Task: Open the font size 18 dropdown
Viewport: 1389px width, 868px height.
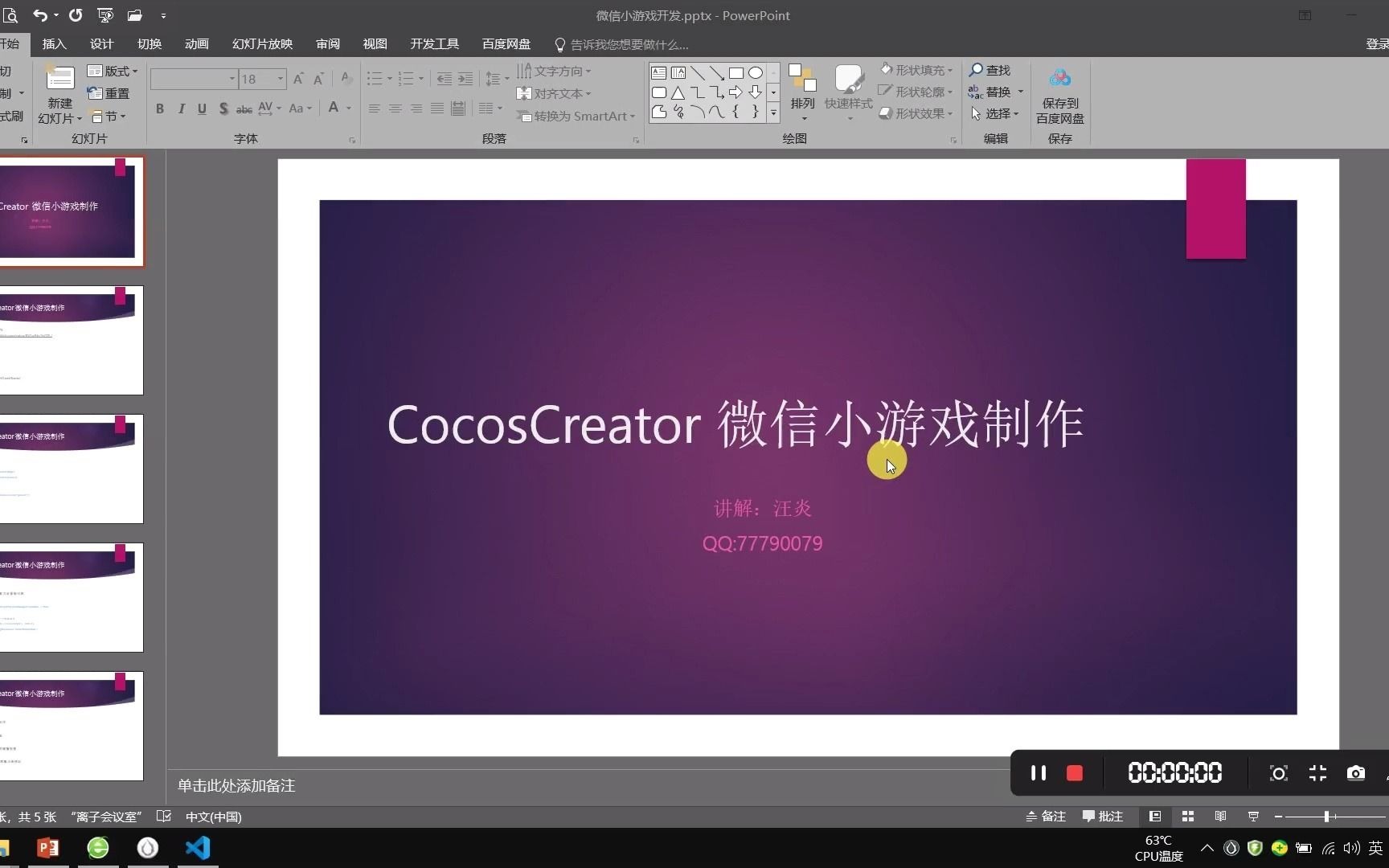Action: [x=281, y=79]
